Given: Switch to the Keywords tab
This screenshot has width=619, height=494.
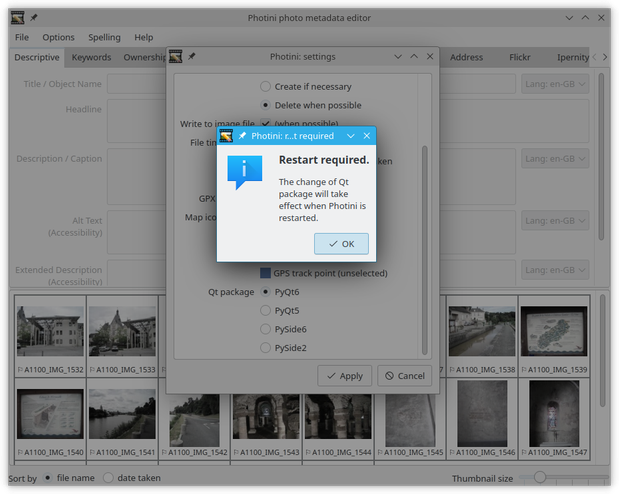Looking at the screenshot, I should click(x=91, y=57).
